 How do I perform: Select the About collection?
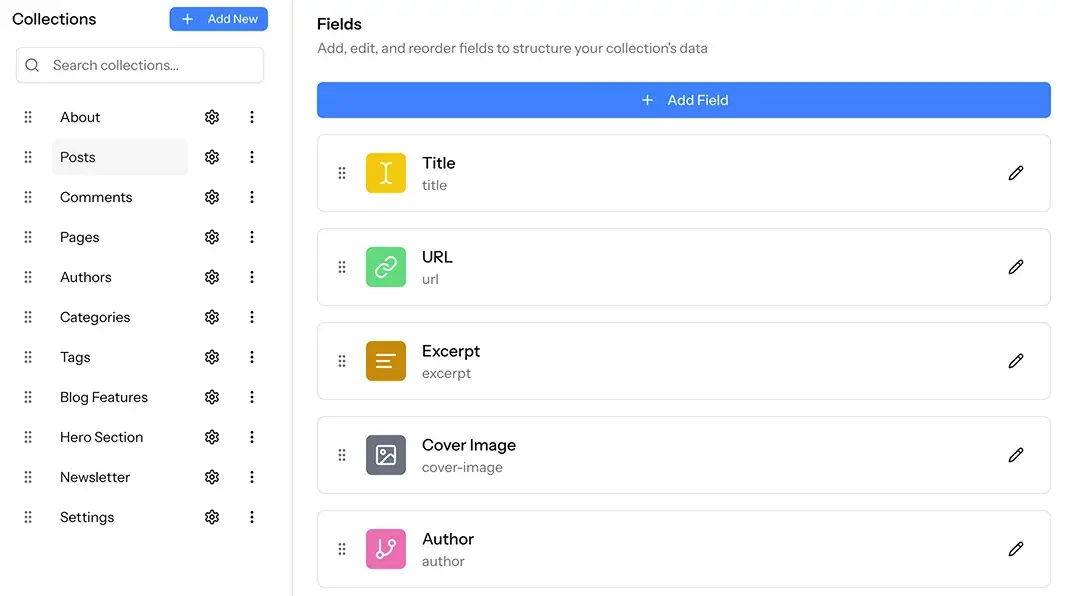[120, 117]
